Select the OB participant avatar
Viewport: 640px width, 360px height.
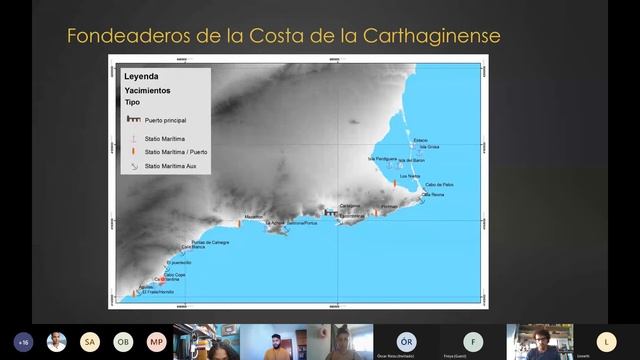tap(123, 342)
